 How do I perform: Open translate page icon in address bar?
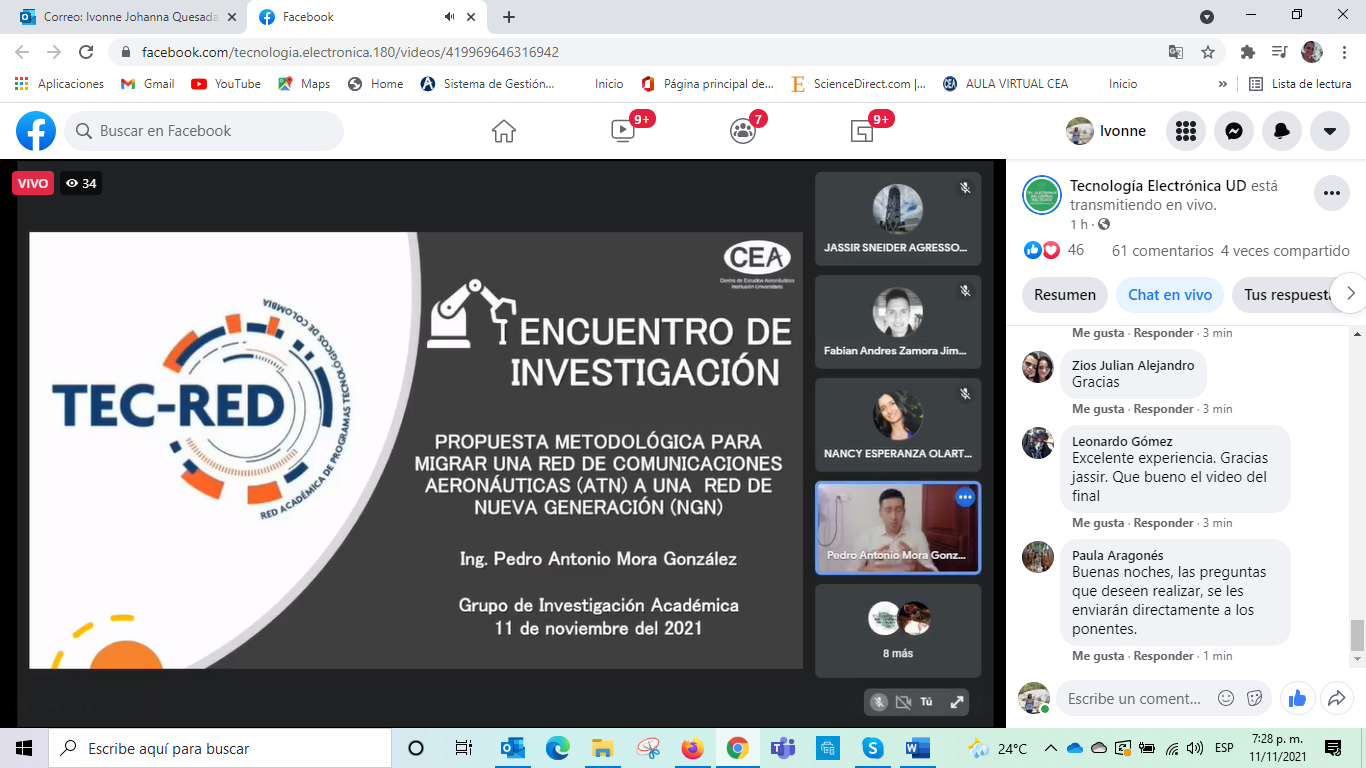1176,52
